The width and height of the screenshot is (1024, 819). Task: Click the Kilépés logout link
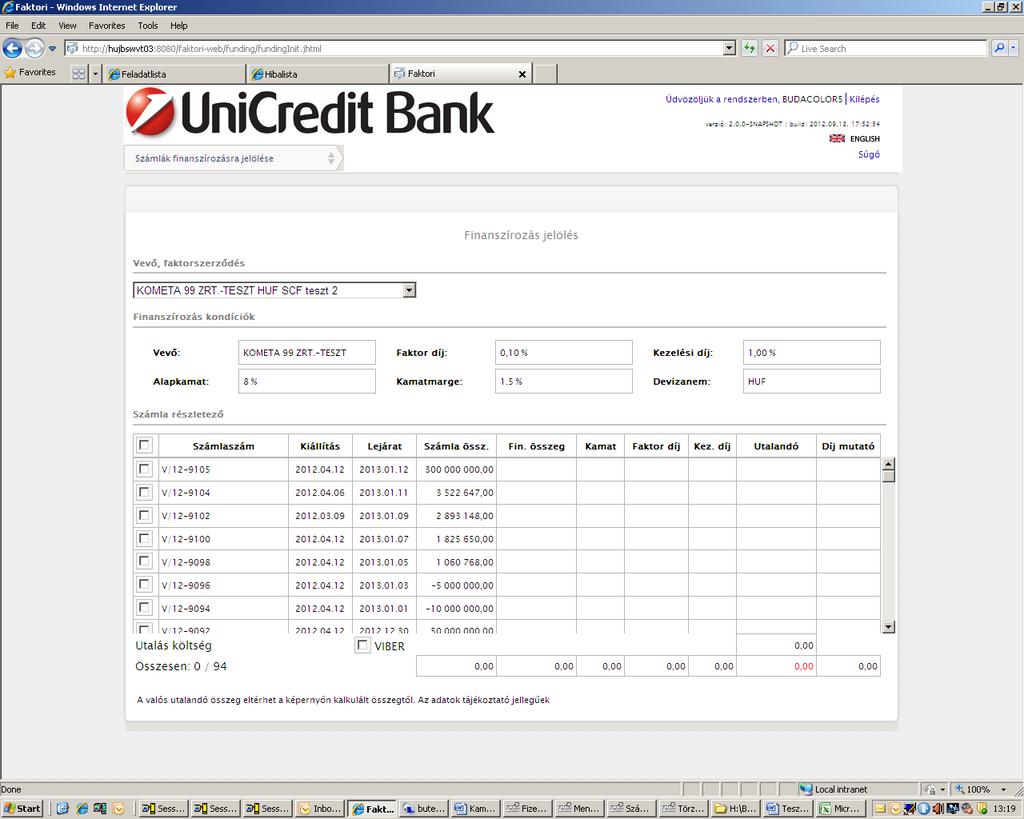864,99
